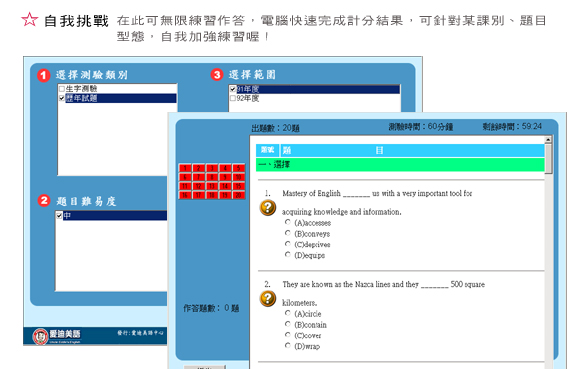Jump to question 13 in red number grid

click(x=212, y=186)
